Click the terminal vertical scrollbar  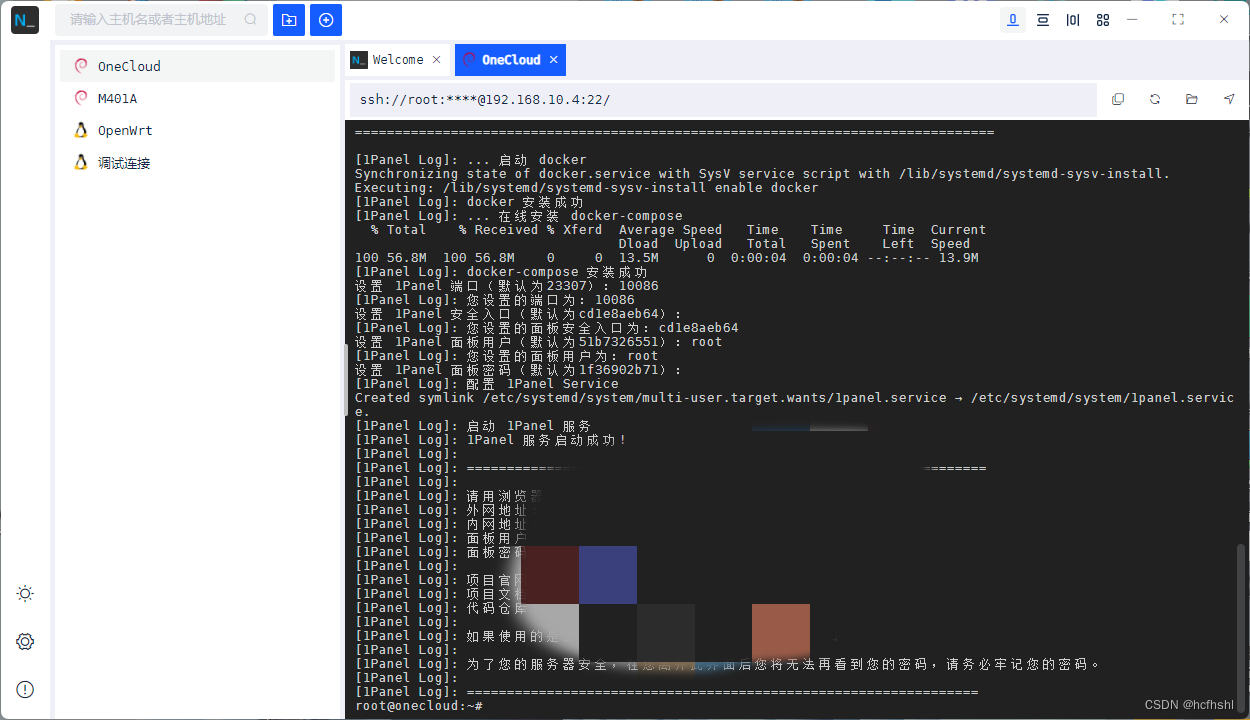pos(1242,627)
